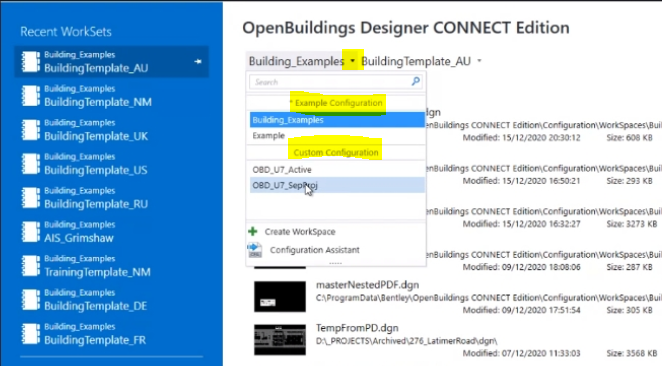Open the BuildingTemplate_AU workset dropdown arrow
Viewport: 662px width, 366px height.
click(479, 61)
